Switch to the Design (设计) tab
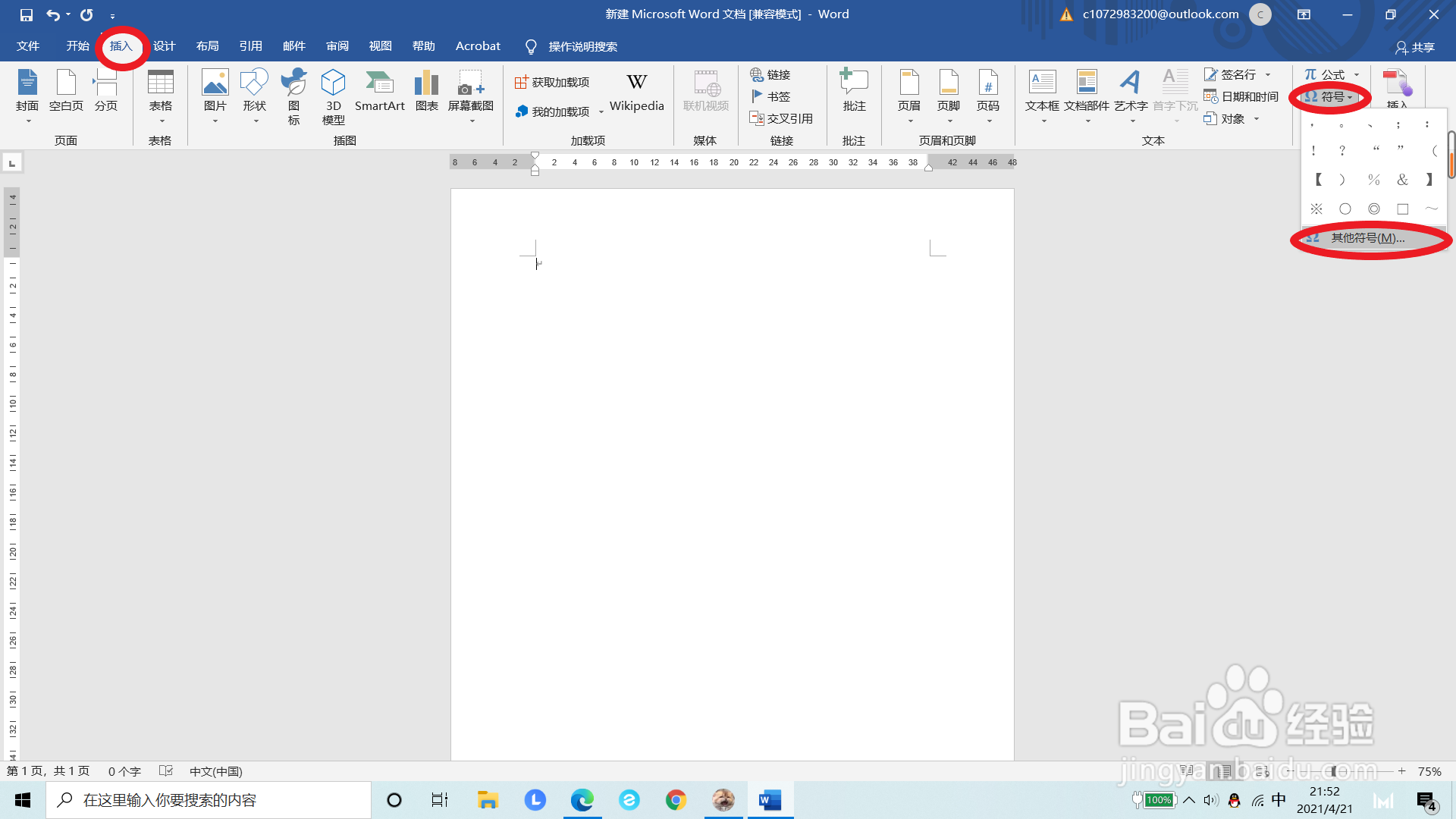Viewport: 1456px width, 819px height. [164, 46]
